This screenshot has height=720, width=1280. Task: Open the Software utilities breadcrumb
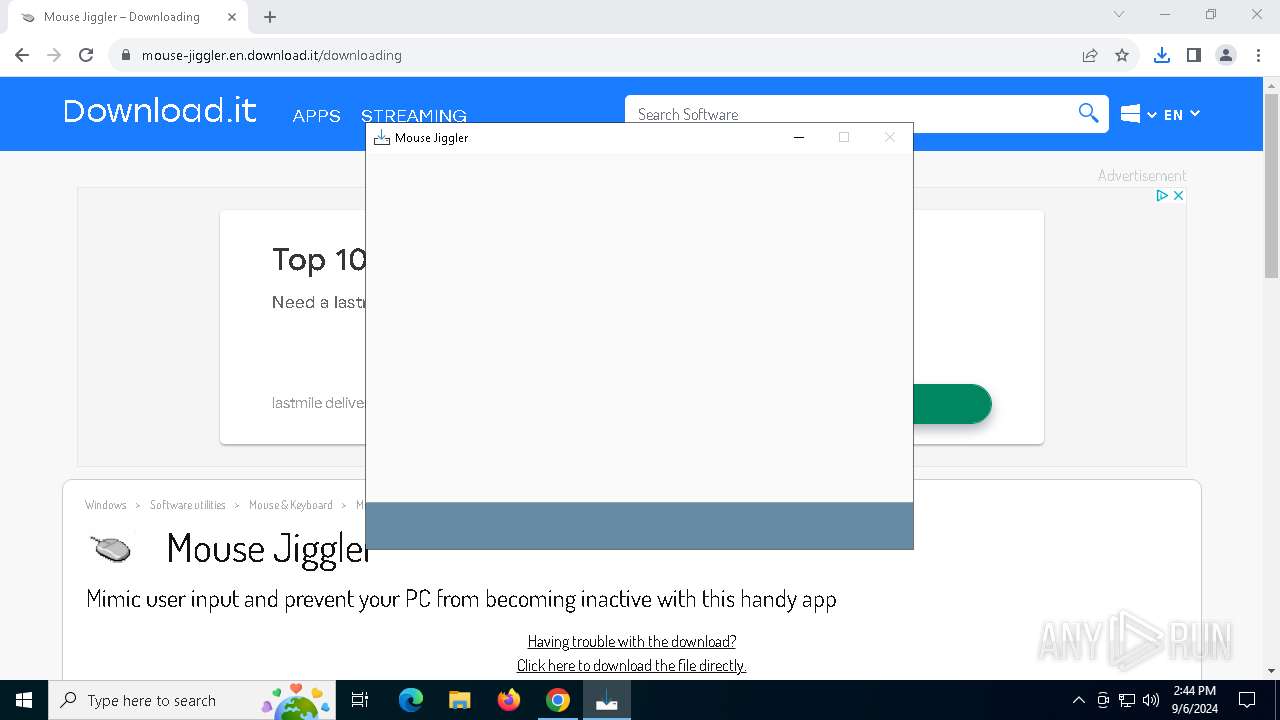(188, 505)
